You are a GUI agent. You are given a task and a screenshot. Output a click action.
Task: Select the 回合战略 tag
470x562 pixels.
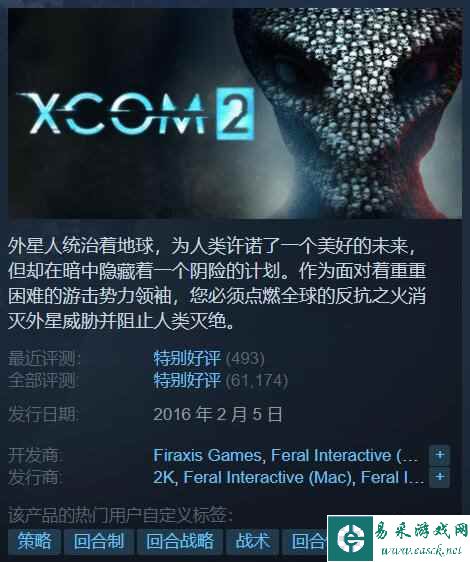click(x=180, y=541)
